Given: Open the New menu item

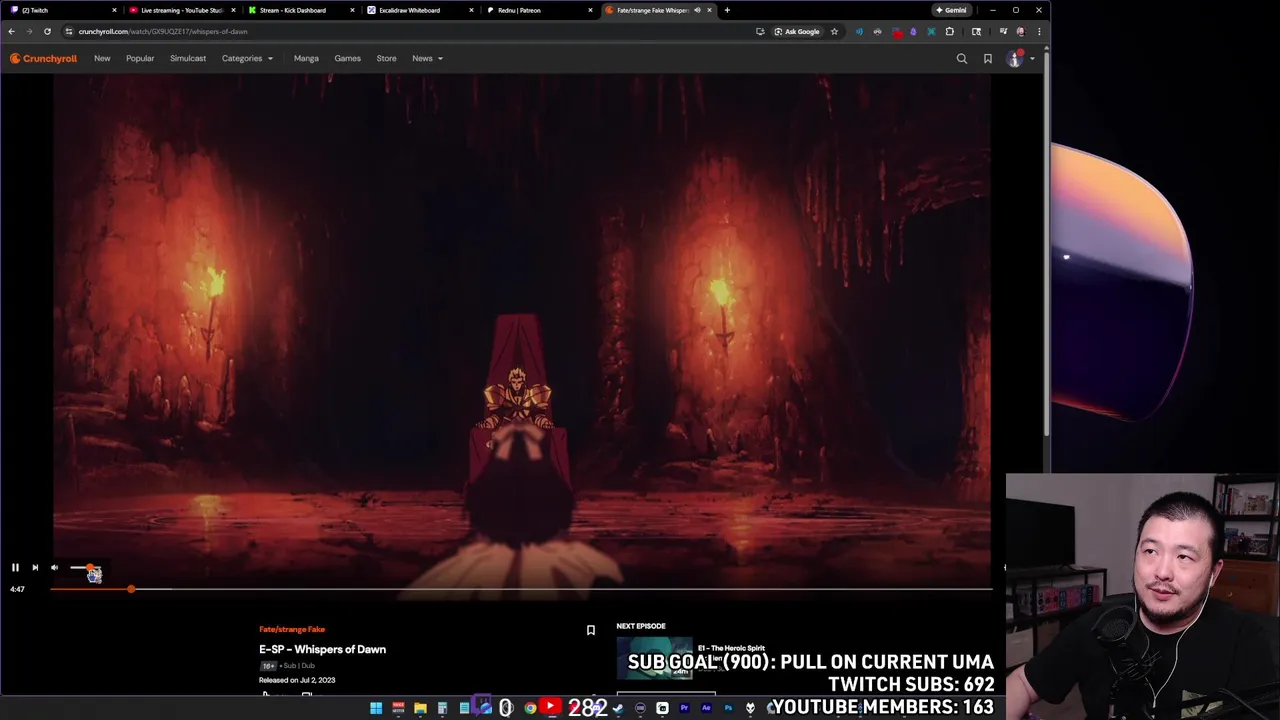Looking at the screenshot, I should click(x=102, y=58).
